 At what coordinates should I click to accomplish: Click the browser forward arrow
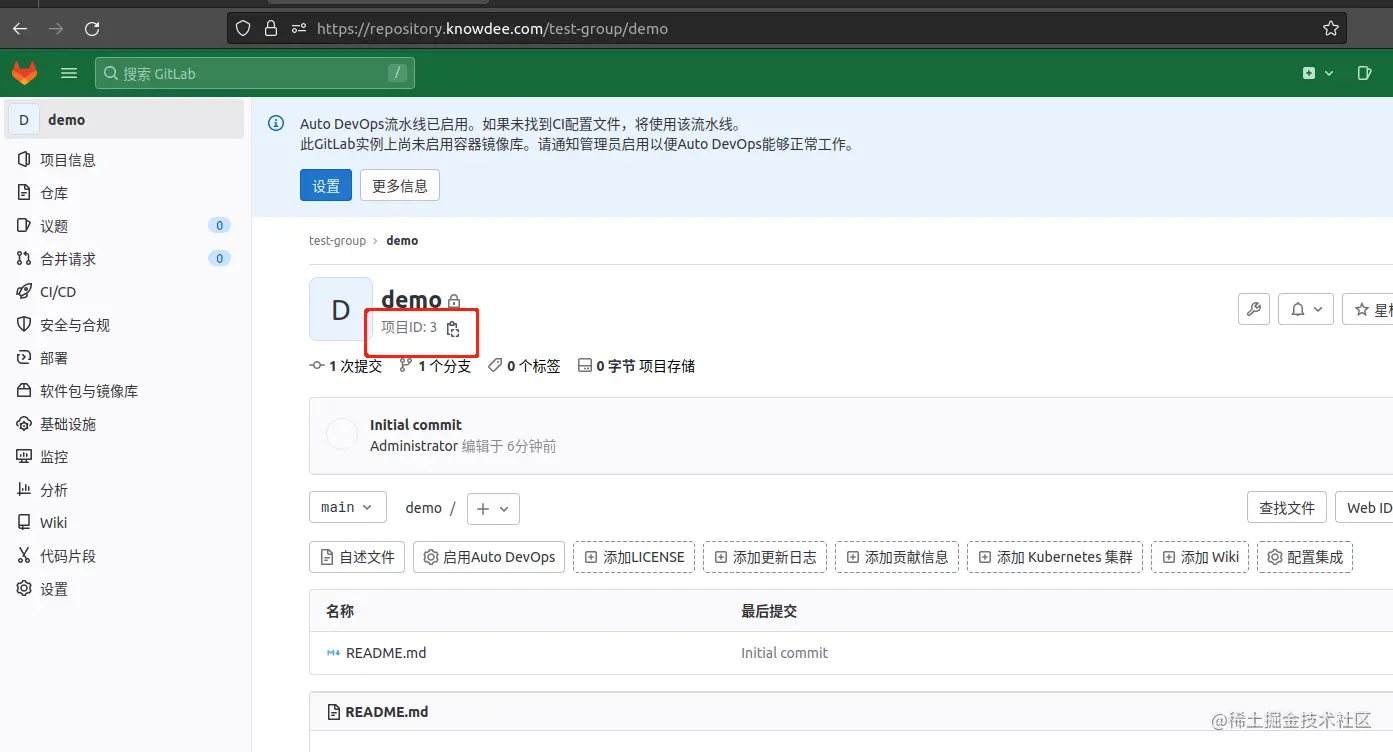[56, 29]
